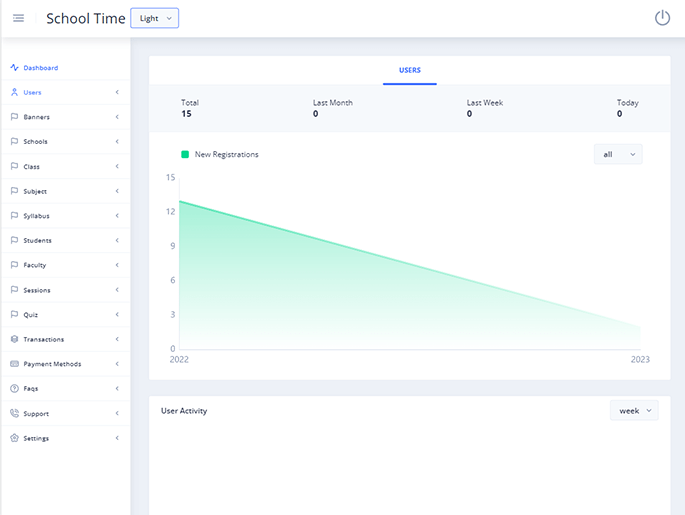Image resolution: width=685 pixels, height=515 pixels.
Task: Expand the Banners menu chevron
Action: pos(117,117)
